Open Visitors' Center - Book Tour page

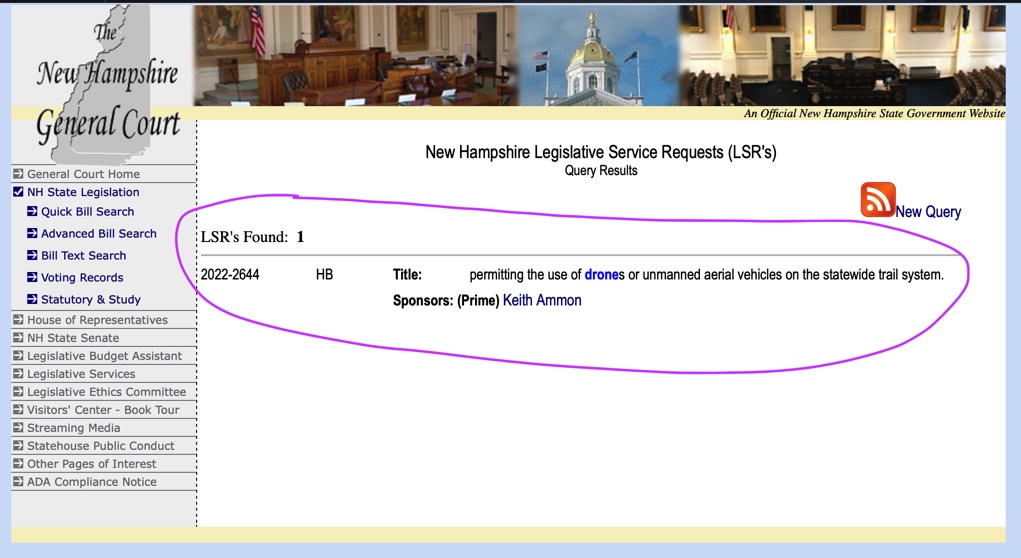pyautogui.click(x=103, y=410)
